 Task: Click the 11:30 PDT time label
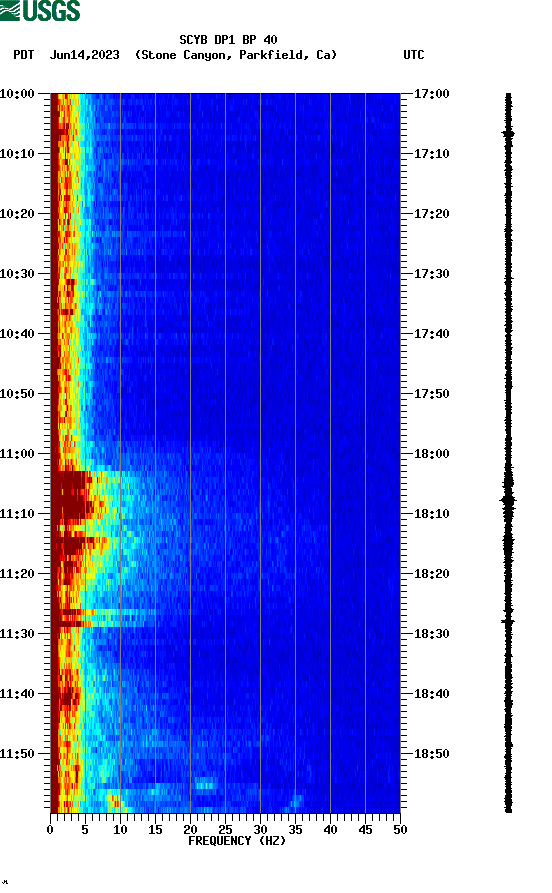17,633
